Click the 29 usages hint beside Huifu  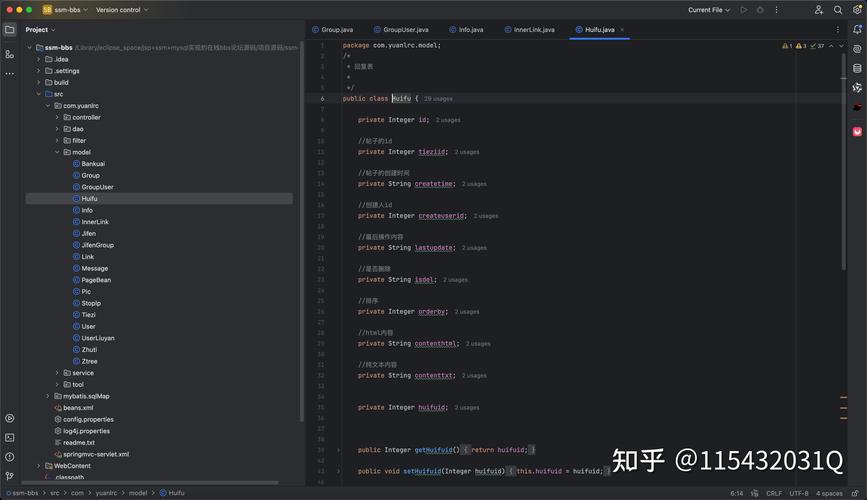point(438,99)
